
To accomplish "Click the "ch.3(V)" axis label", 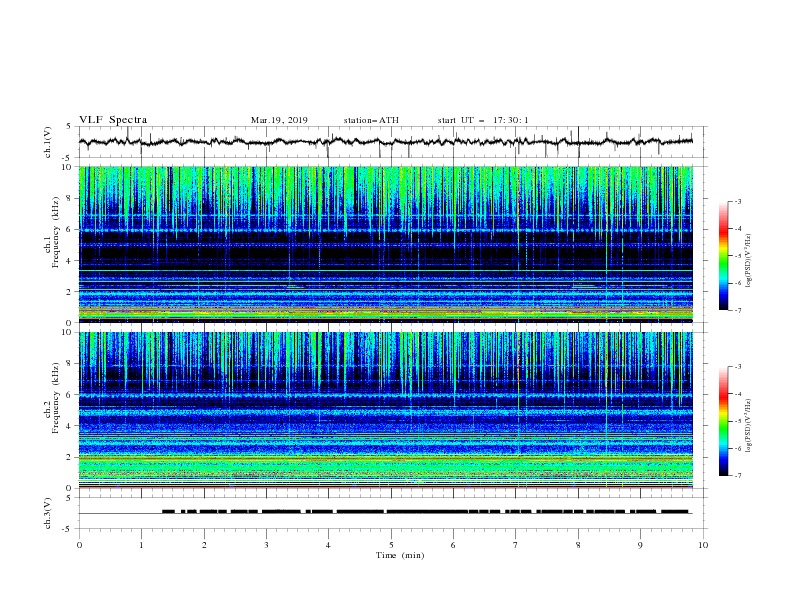I will 48,513.
